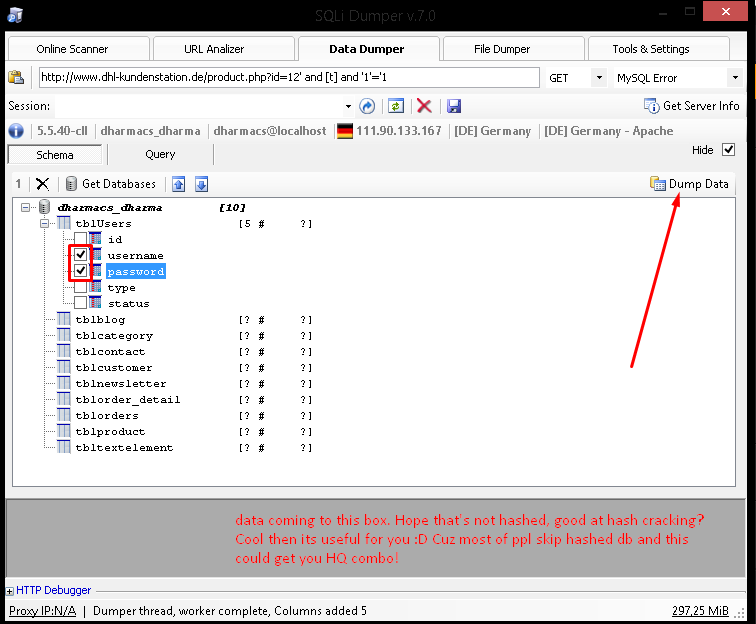Image resolution: width=756 pixels, height=624 pixels.
Task: Click the red X delete session icon
Action: pos(424,106)
